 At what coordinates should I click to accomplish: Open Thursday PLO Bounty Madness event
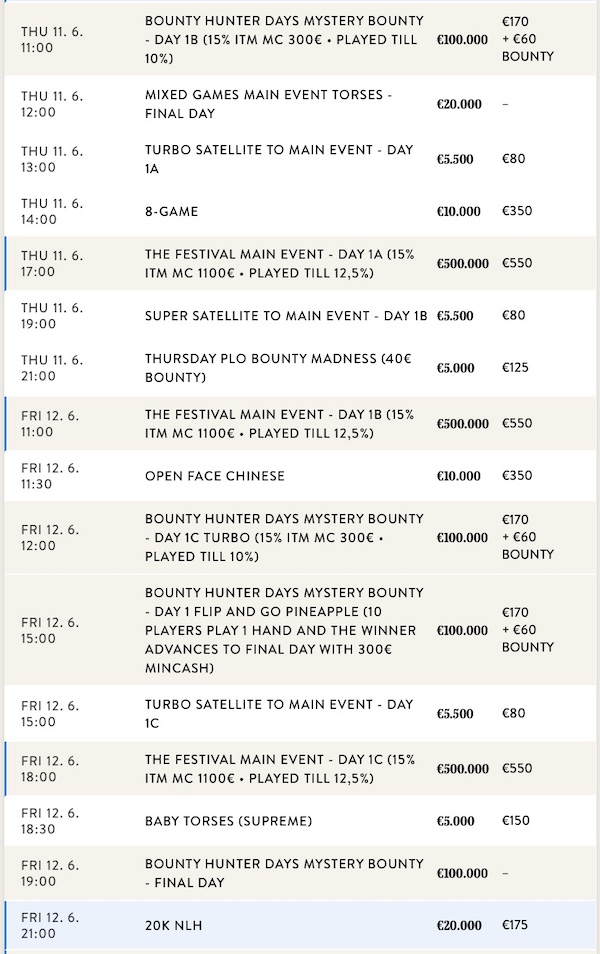pyautogui.click(x=300, y=368)
